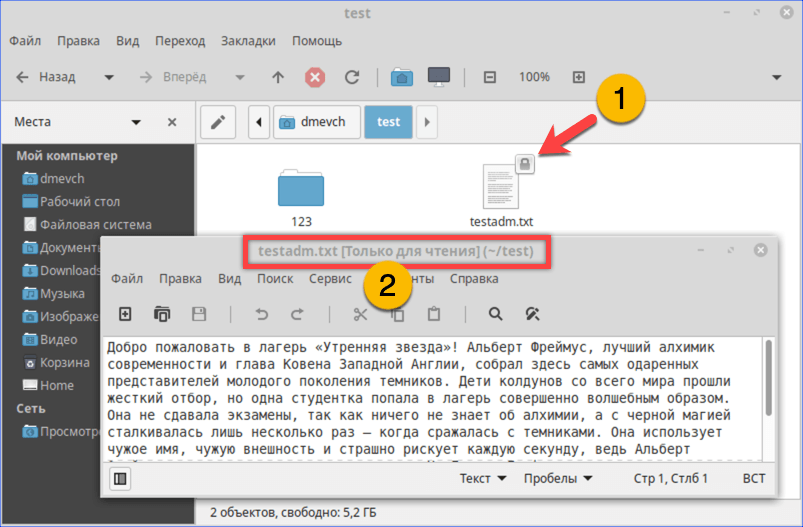
Task: Undo the last edit in the editor
Action: click(262, 314)
